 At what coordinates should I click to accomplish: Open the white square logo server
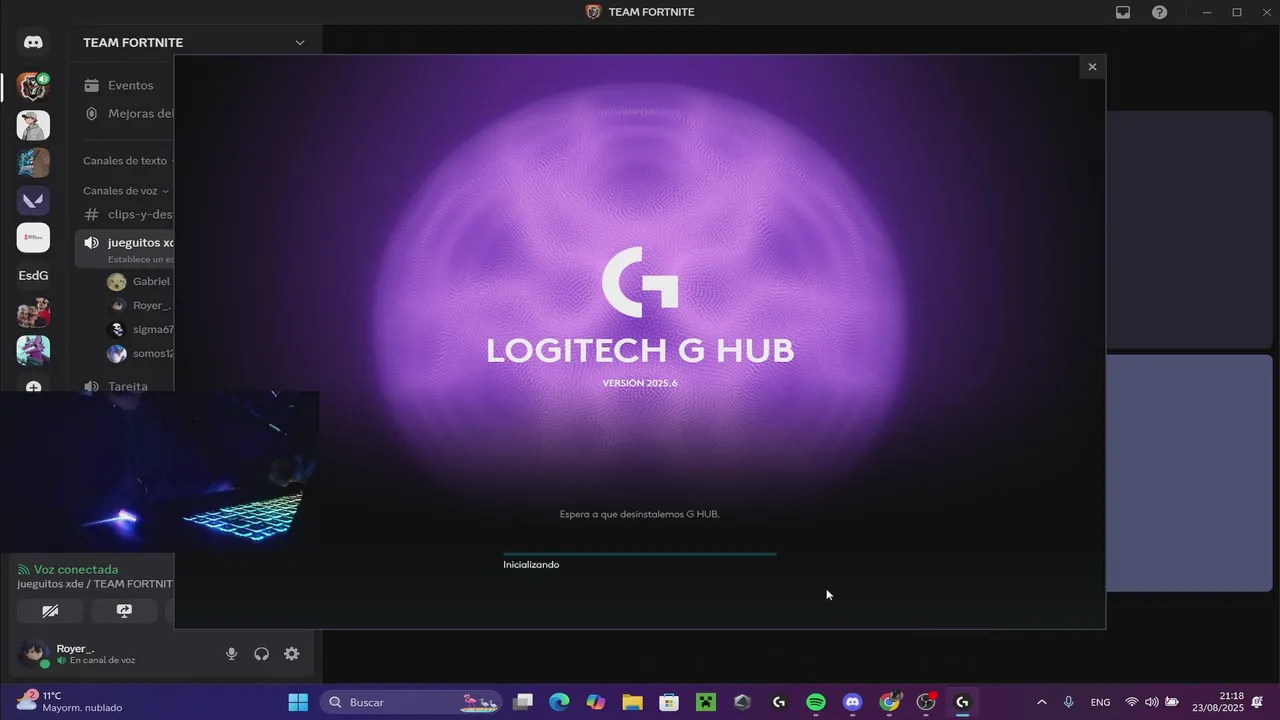coord(33,238)
